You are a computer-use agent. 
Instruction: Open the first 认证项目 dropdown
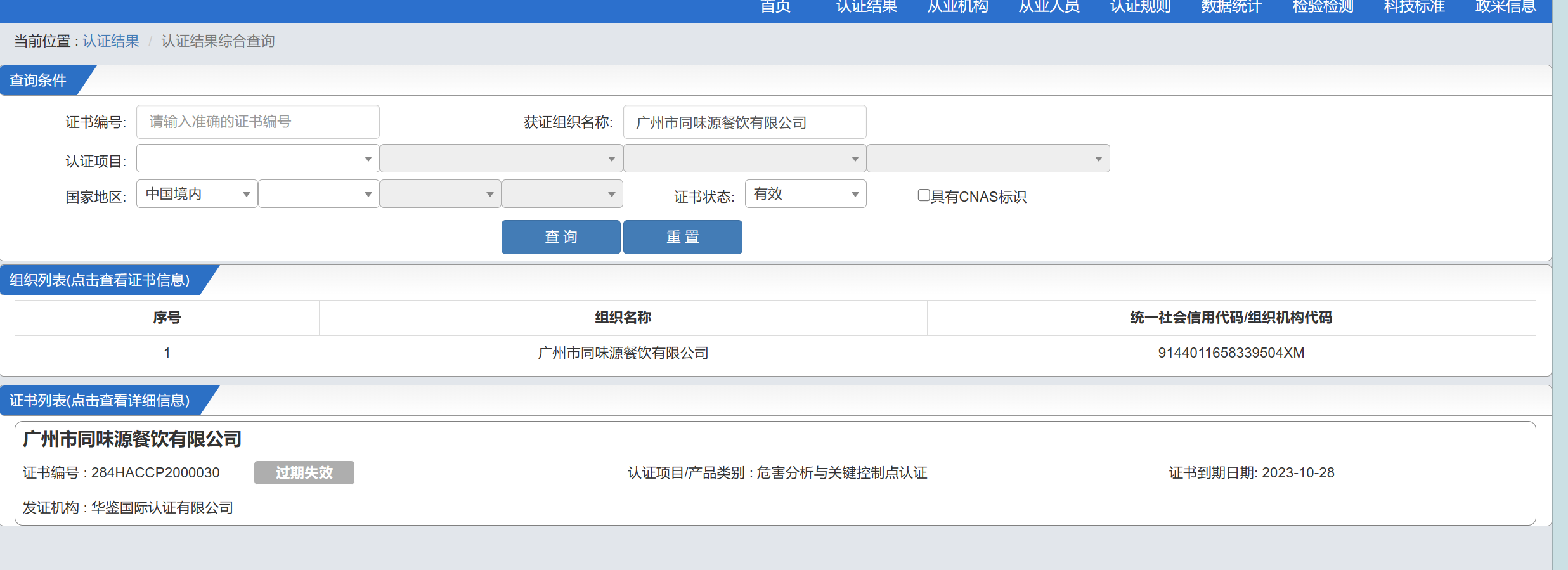257,159
